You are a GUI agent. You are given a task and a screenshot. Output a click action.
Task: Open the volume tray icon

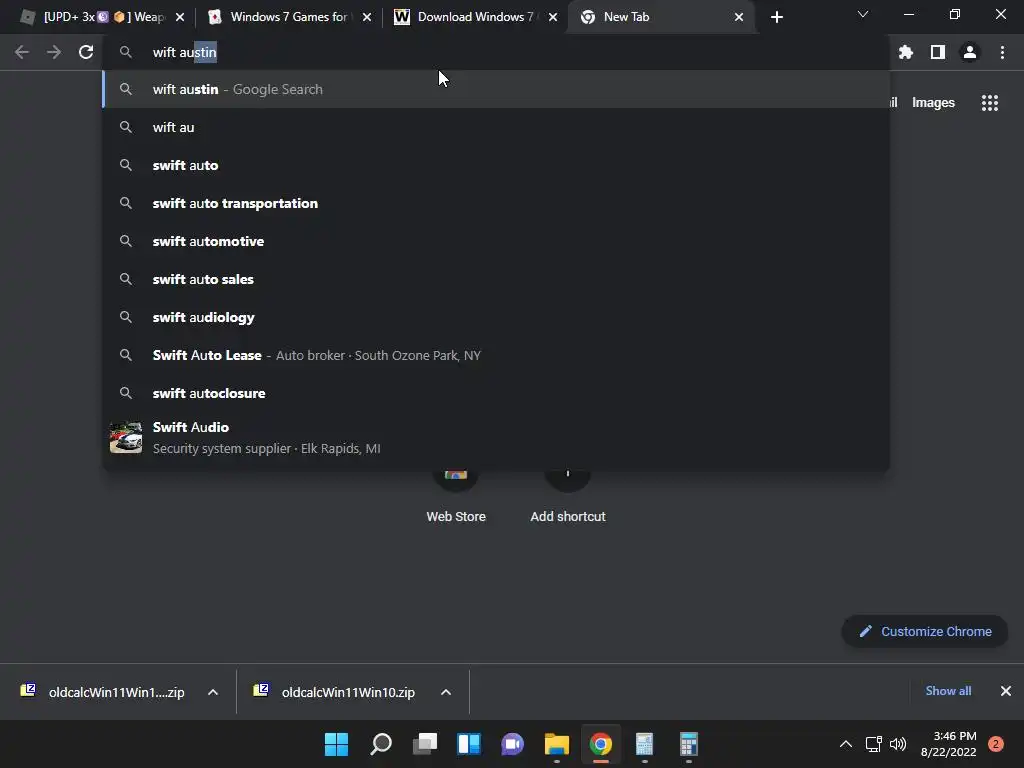point(898,744)
